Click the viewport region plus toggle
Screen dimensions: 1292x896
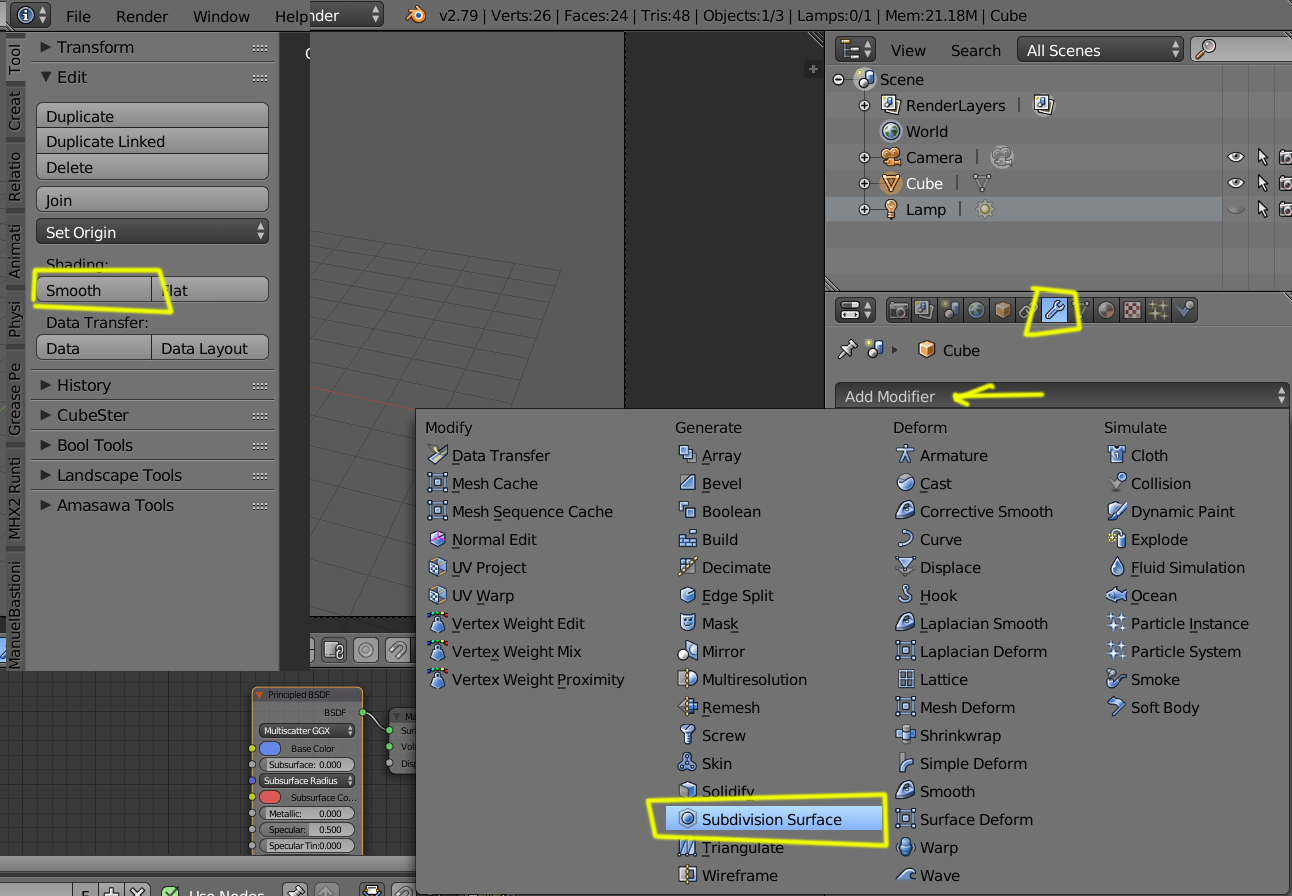pos(813,69)
